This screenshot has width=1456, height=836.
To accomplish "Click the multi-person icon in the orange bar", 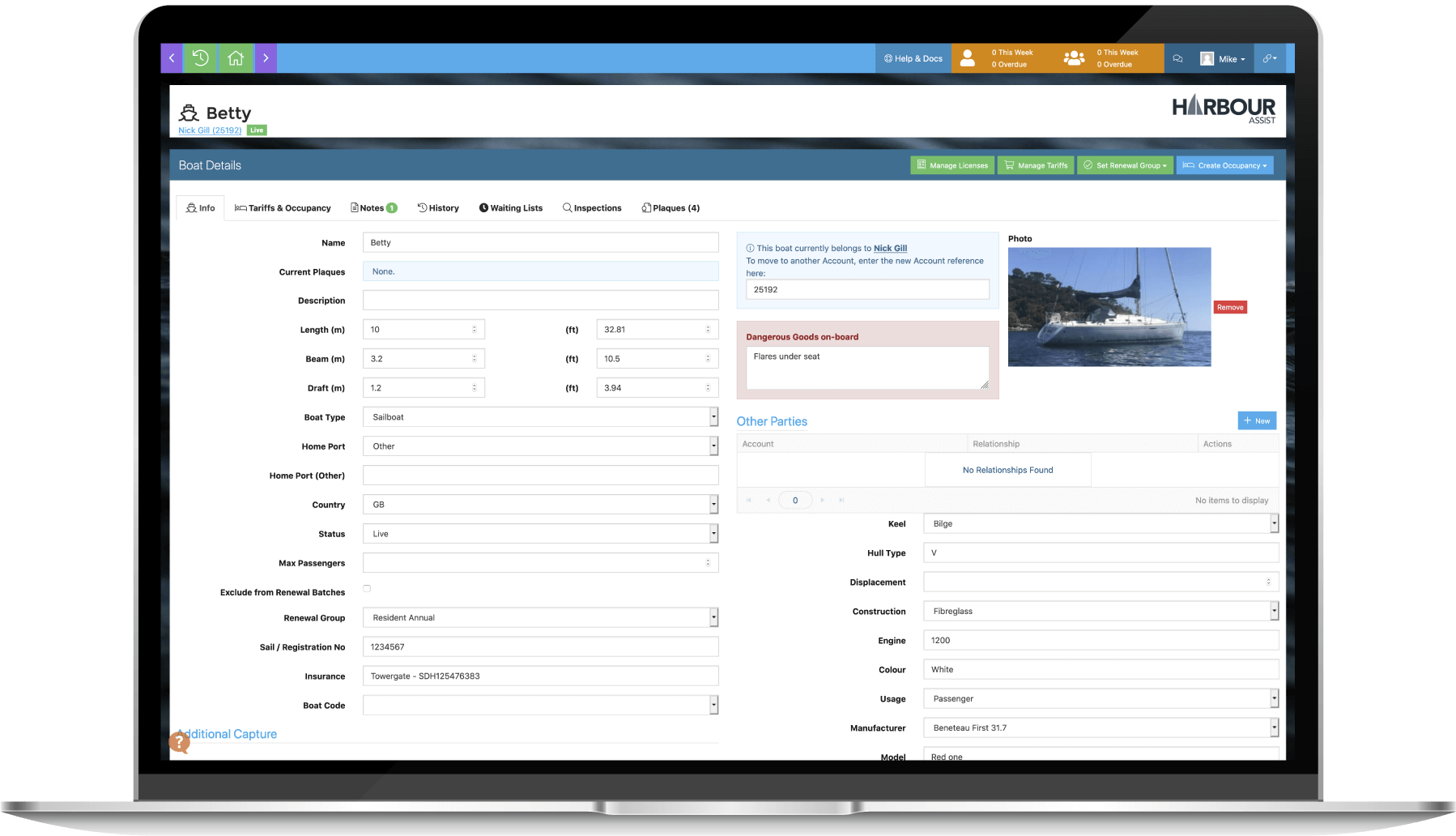I will [1073, 58].
